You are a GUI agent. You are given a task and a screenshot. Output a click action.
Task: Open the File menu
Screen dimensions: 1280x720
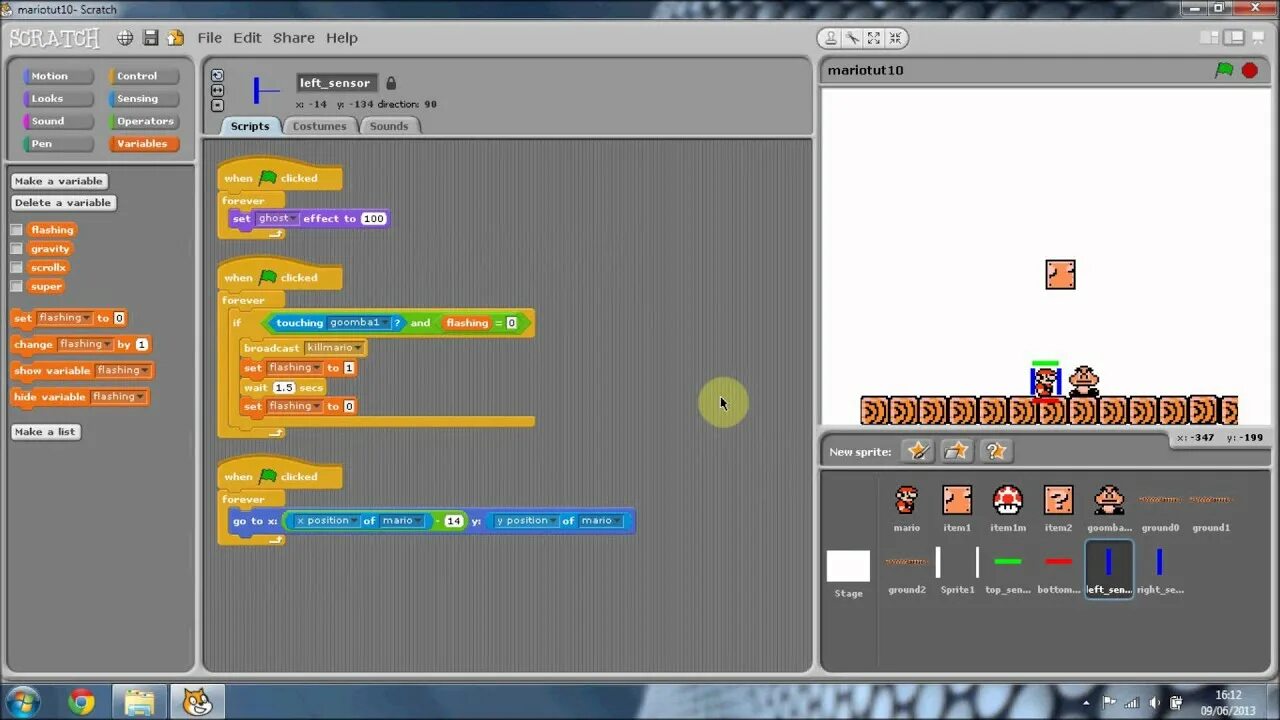coord(210,38)
